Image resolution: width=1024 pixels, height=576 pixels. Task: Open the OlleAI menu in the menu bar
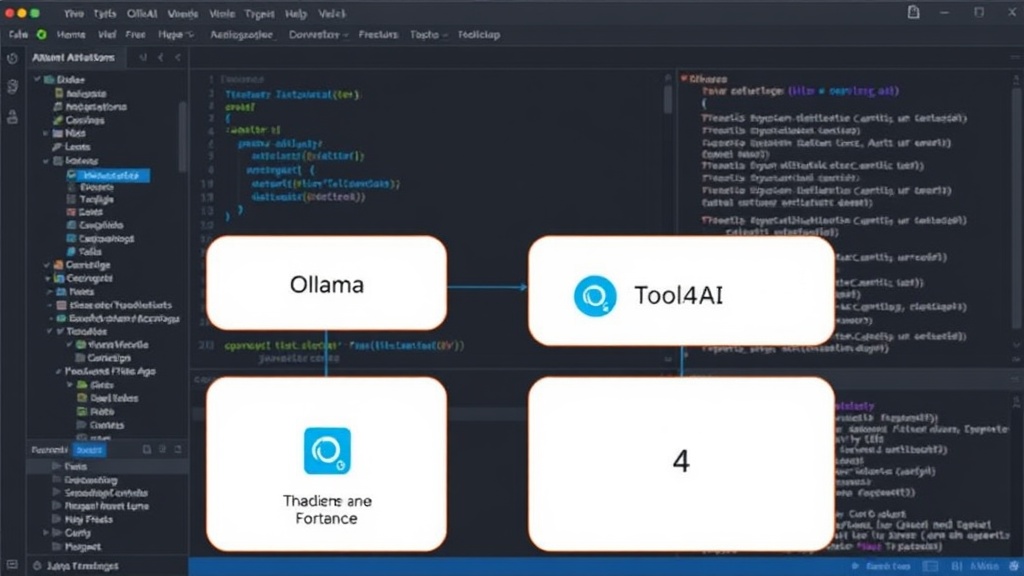tap(142, 14)
